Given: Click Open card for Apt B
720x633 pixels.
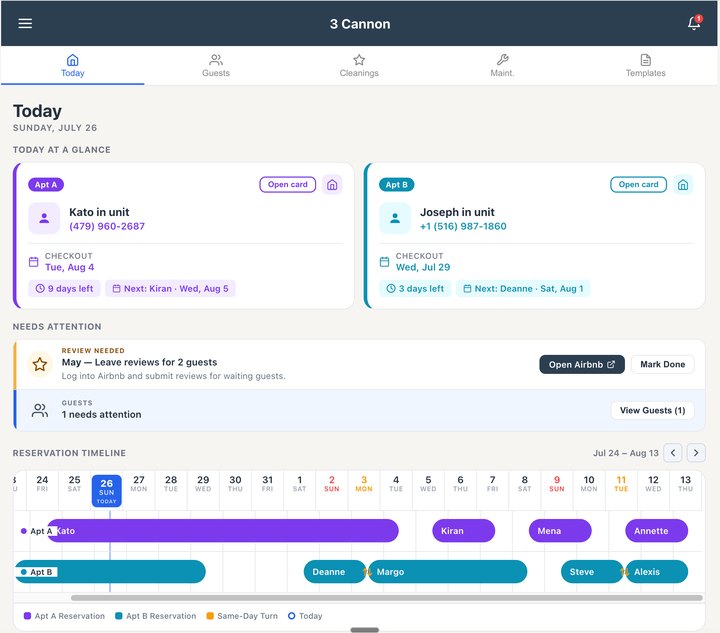Looking at the screenshot, I should click(638, 185).
